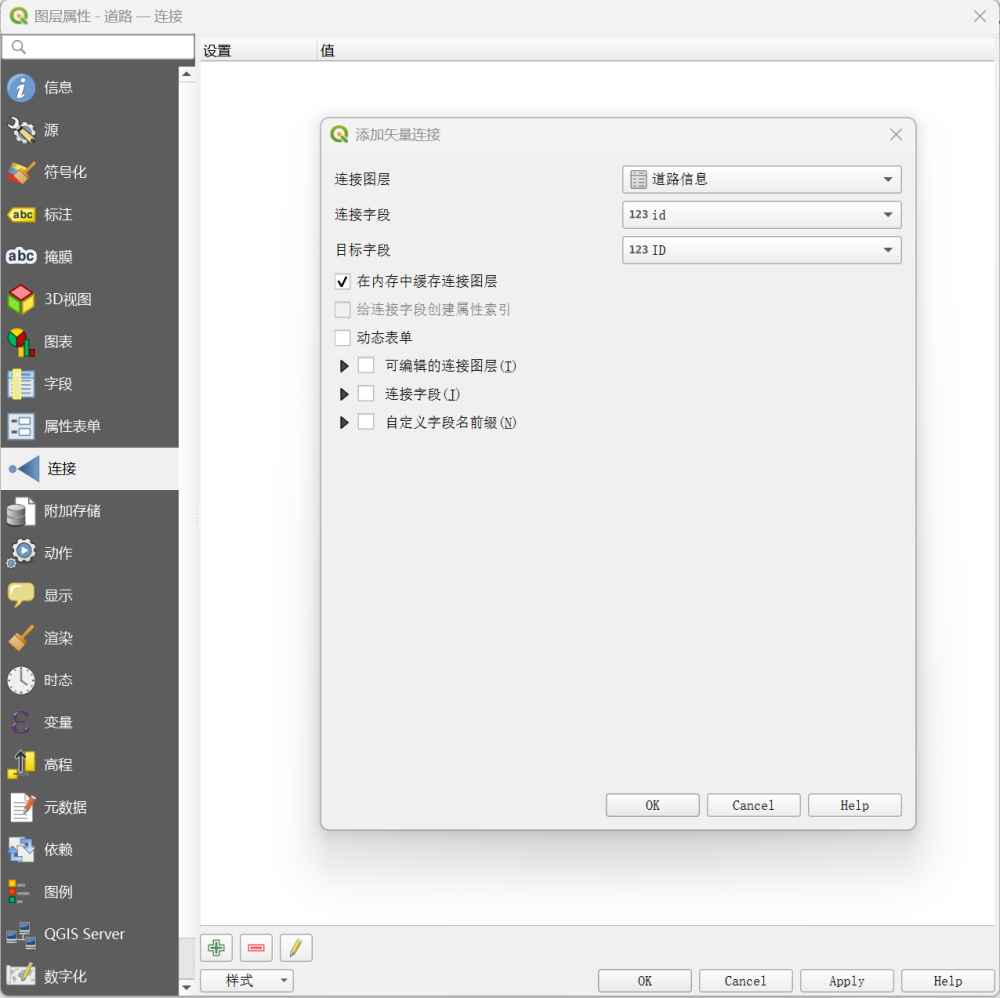Screen dimensions: 1000x998
Task: Click the Apply button
Action: coord(846,981)
